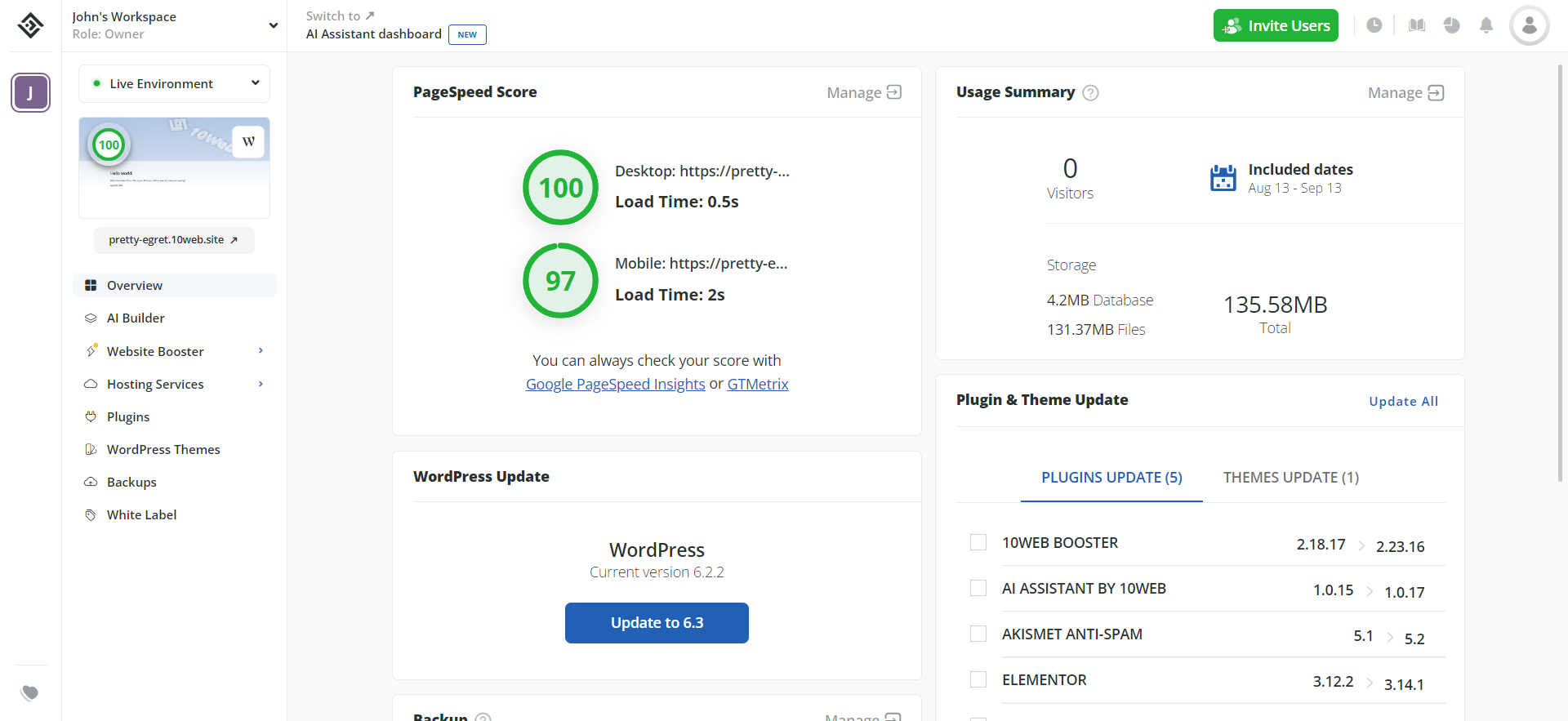Click the WordPress admin W icon on thumbnail

coord(248,141)
